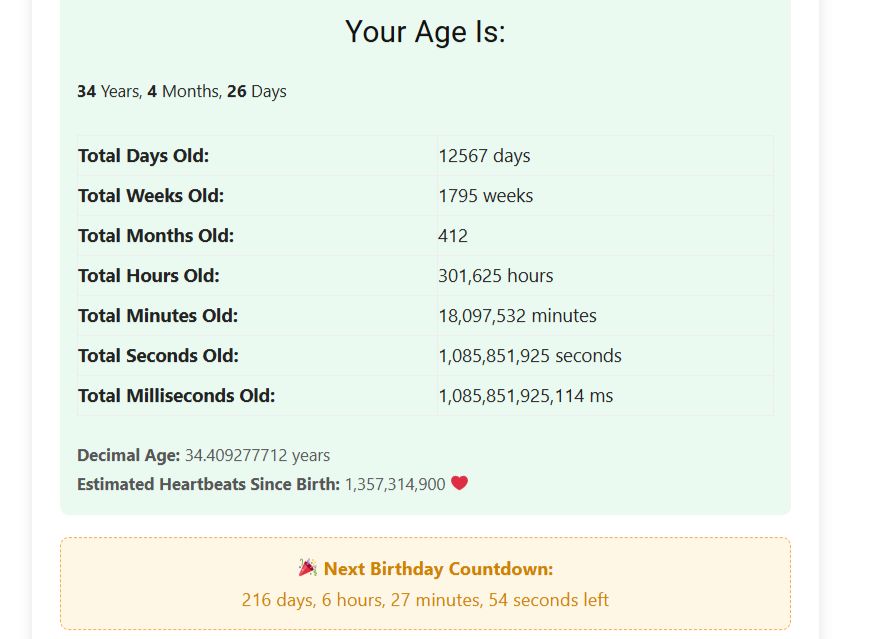Select the Total Weeks Old label
896x639 pixels.
(x=151, y=196)
